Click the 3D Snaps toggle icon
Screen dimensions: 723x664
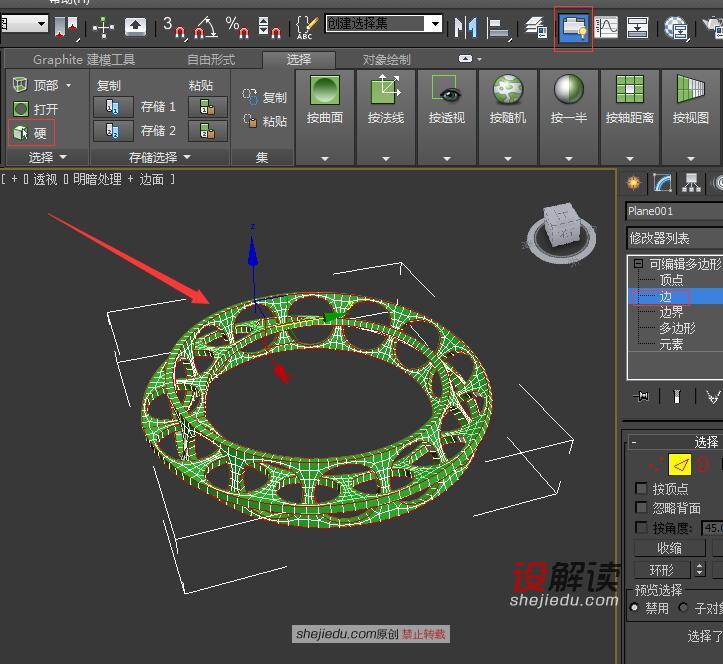tap(174, 27)
